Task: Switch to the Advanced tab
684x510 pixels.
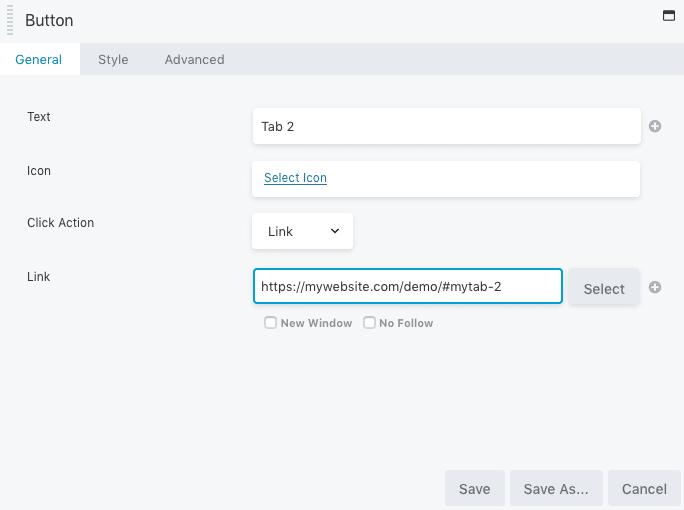Action: point(195,59)
